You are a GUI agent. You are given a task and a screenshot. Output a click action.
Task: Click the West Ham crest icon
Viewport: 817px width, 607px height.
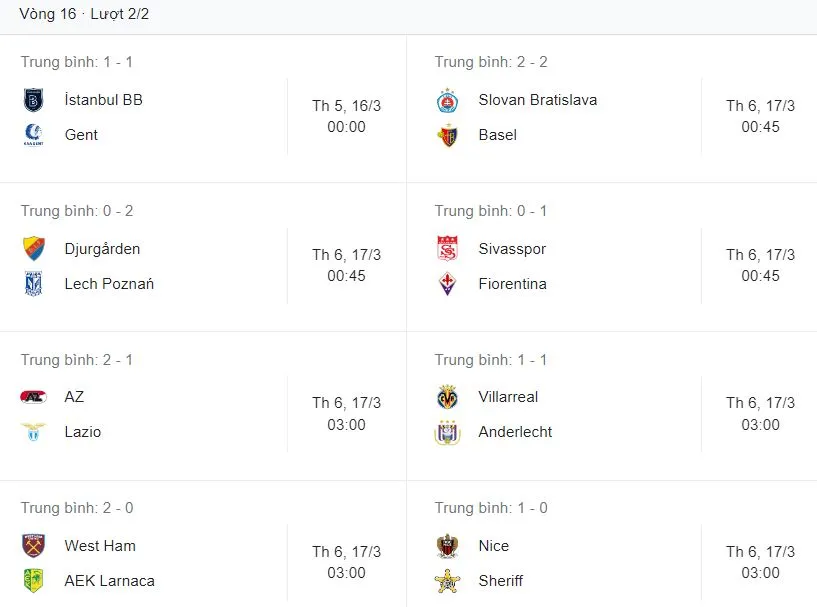[x=33, y=546]
